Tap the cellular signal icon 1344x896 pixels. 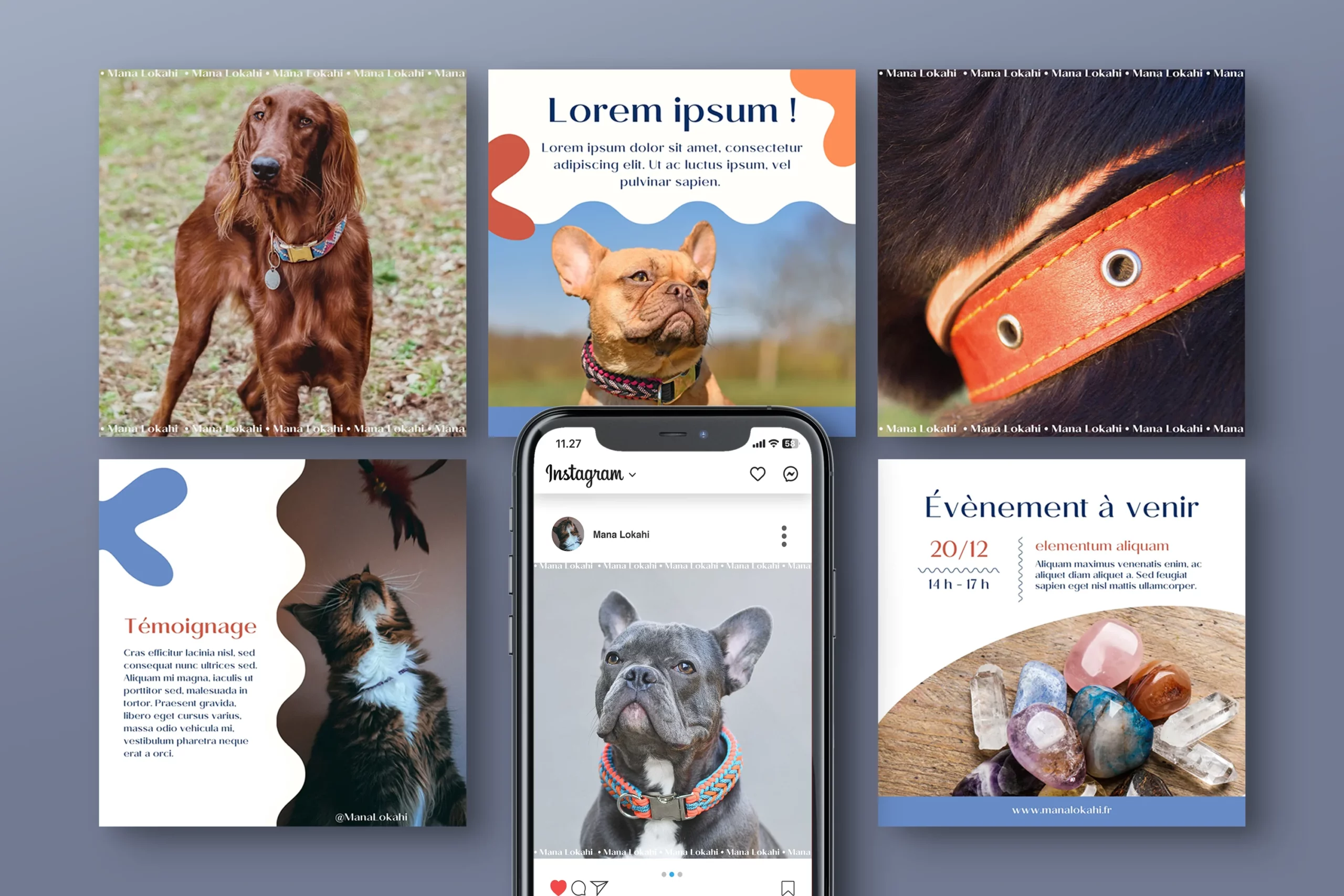pyautogui.click(x=759, y=444)
